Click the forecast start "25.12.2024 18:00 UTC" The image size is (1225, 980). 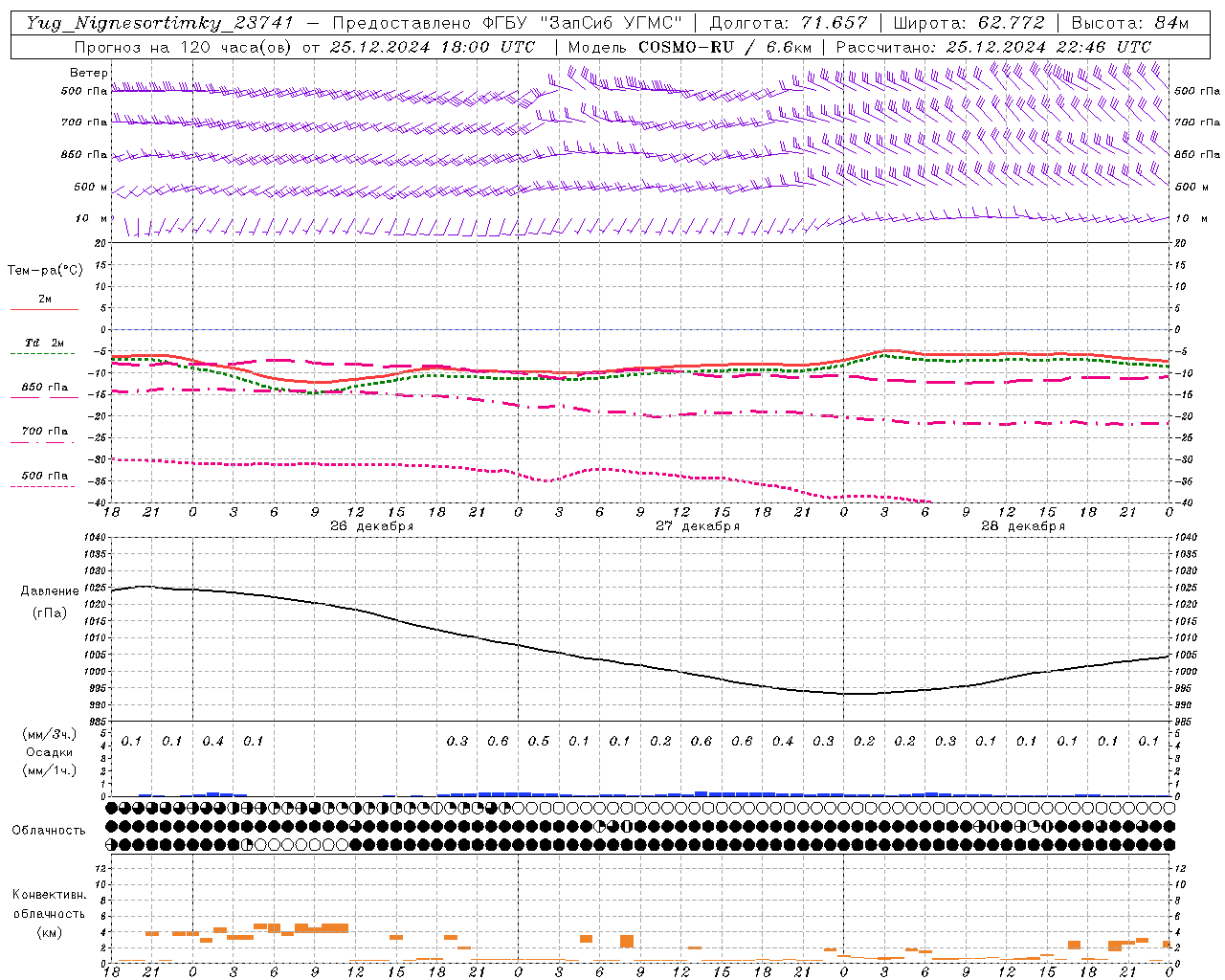(x=433, y=47)
